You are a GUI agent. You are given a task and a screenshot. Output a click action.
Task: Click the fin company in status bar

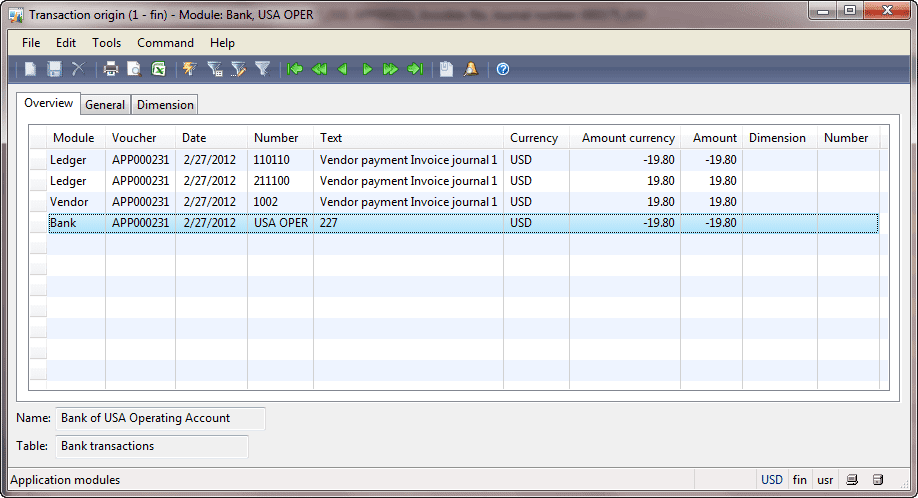click(x=800, y=480)
